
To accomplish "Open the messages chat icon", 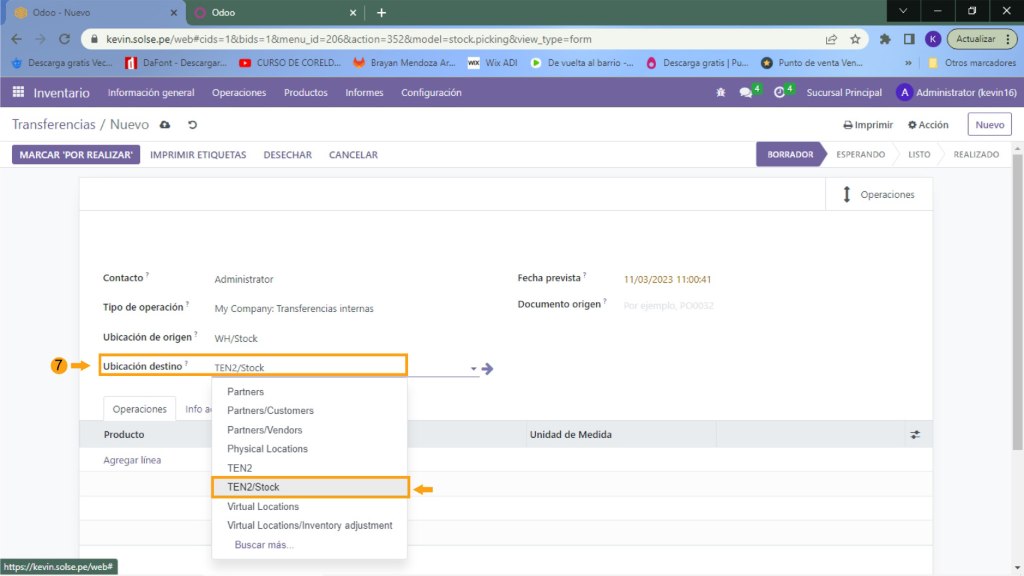I will click(x=746, y=93).
